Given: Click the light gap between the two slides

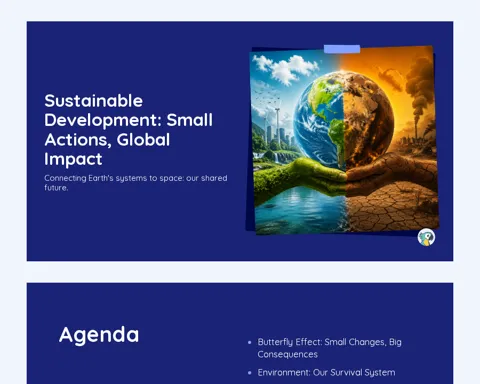Looking at the screenshot, I should click(240, 272).
